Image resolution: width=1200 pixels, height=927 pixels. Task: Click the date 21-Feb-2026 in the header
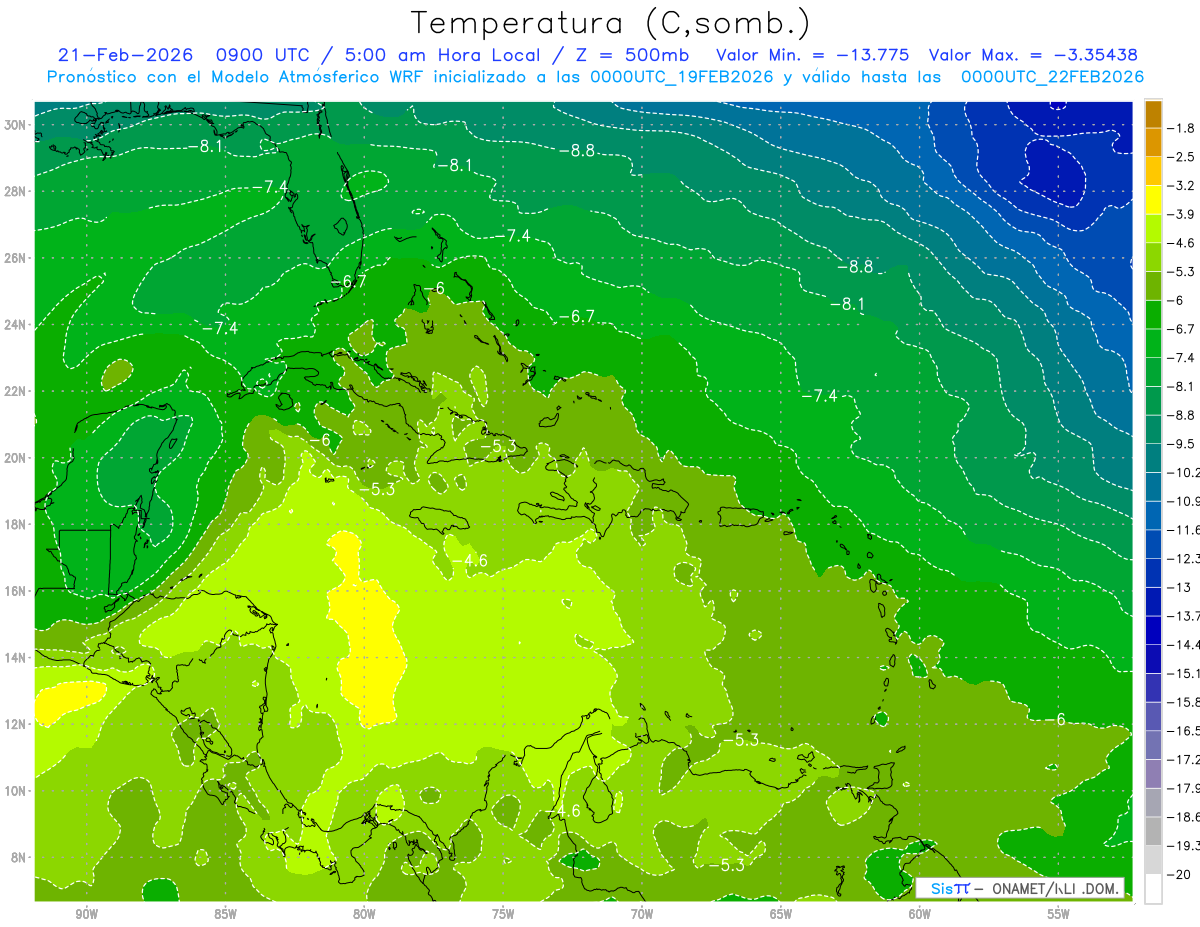tap(125, 55)
